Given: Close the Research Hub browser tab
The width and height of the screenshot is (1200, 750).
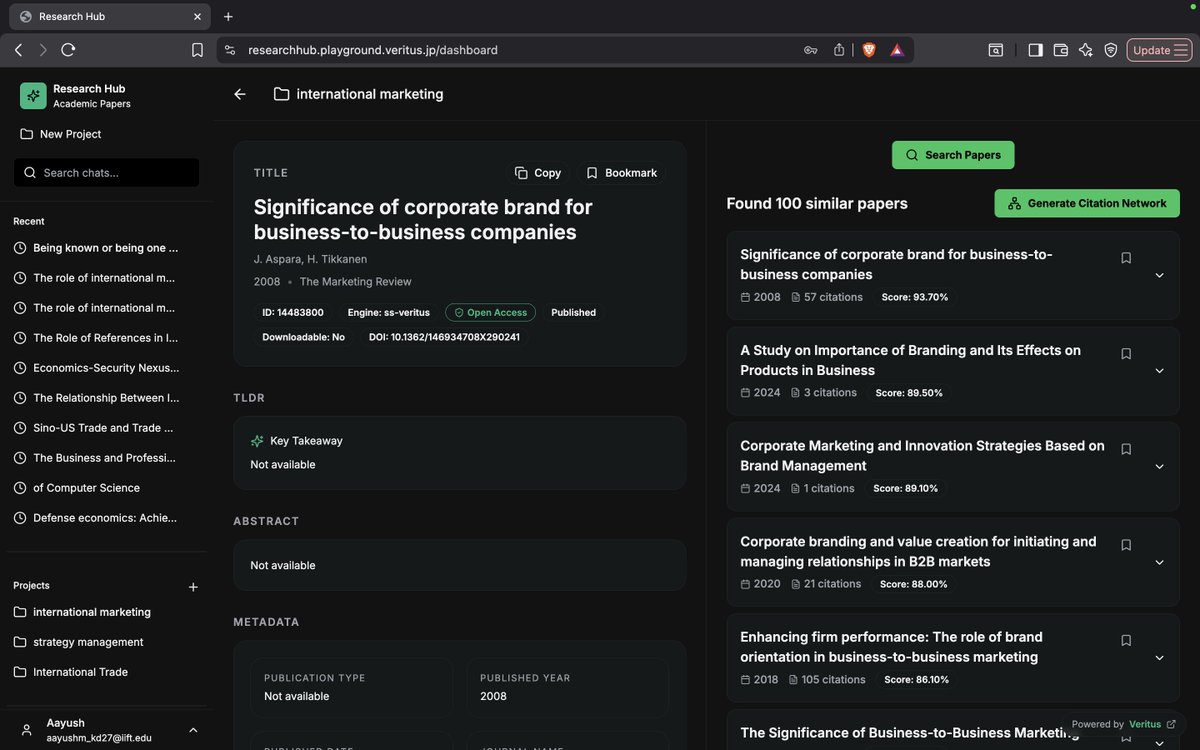Looking at the screenshot, I should (x=197, y=16).
